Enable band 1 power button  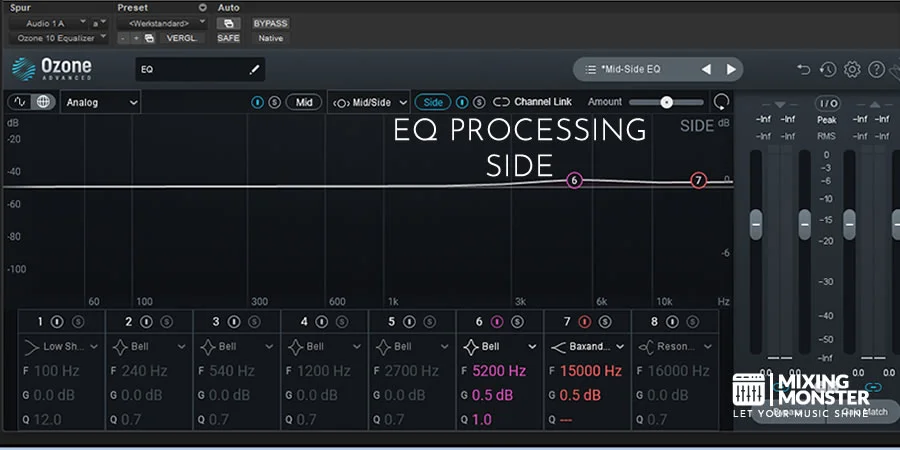(x=57, y=322)
